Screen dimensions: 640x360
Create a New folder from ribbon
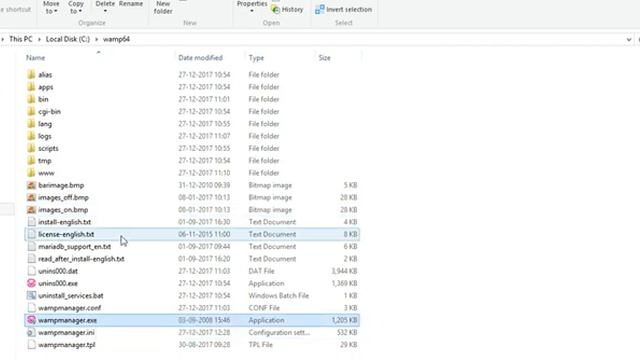point(163,7)
